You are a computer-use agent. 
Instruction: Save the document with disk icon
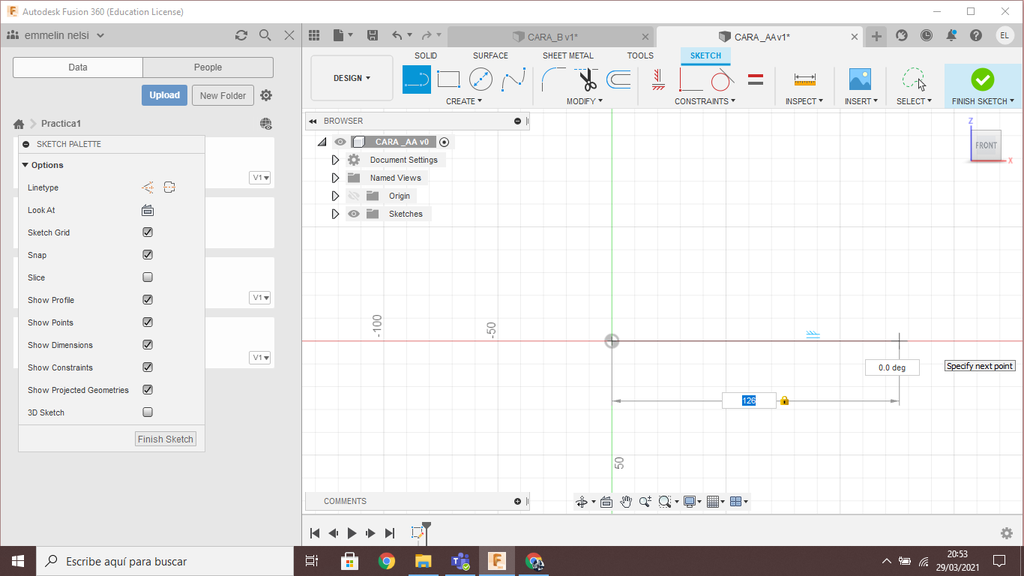[372, 35]
